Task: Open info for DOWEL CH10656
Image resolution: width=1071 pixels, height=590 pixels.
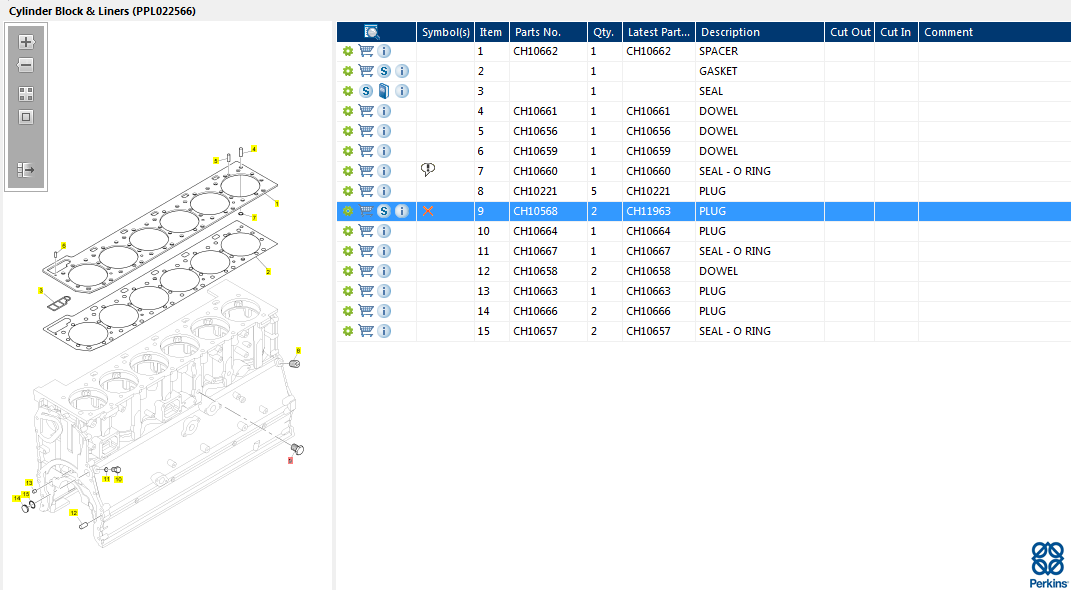Action: (x=385, y=131)
